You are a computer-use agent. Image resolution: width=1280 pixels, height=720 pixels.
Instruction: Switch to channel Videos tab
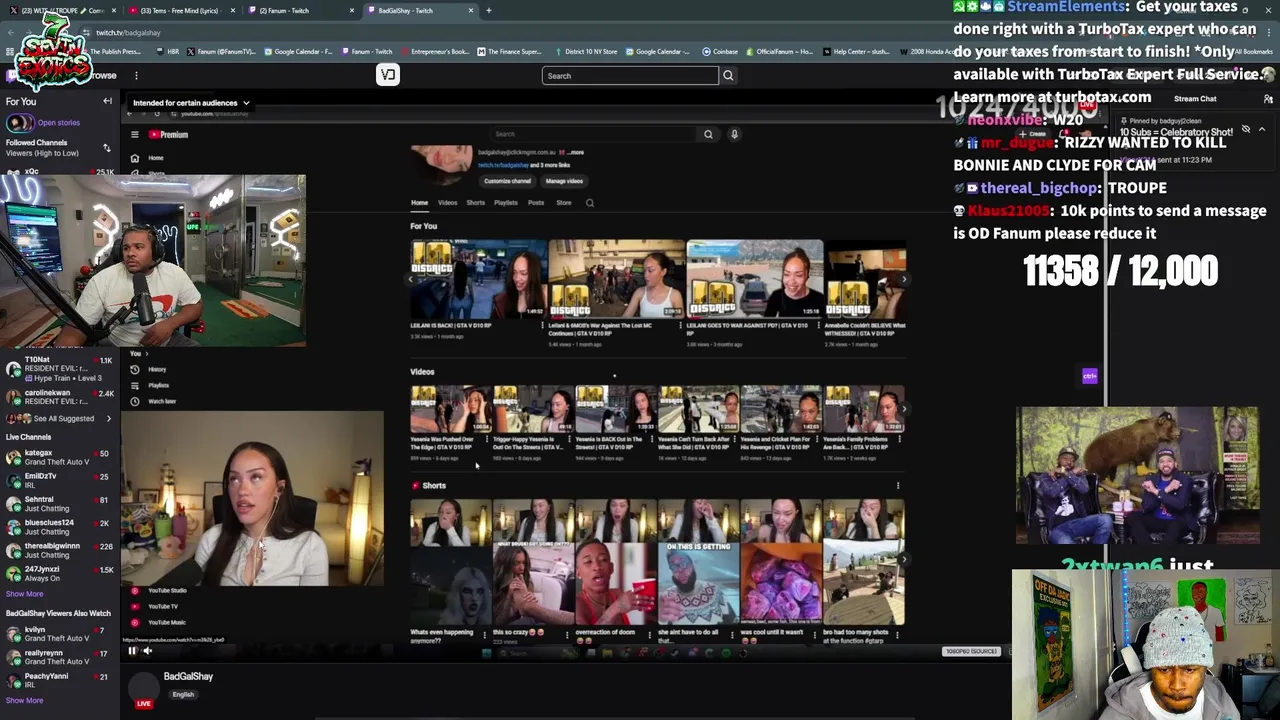tap(447, 203)
